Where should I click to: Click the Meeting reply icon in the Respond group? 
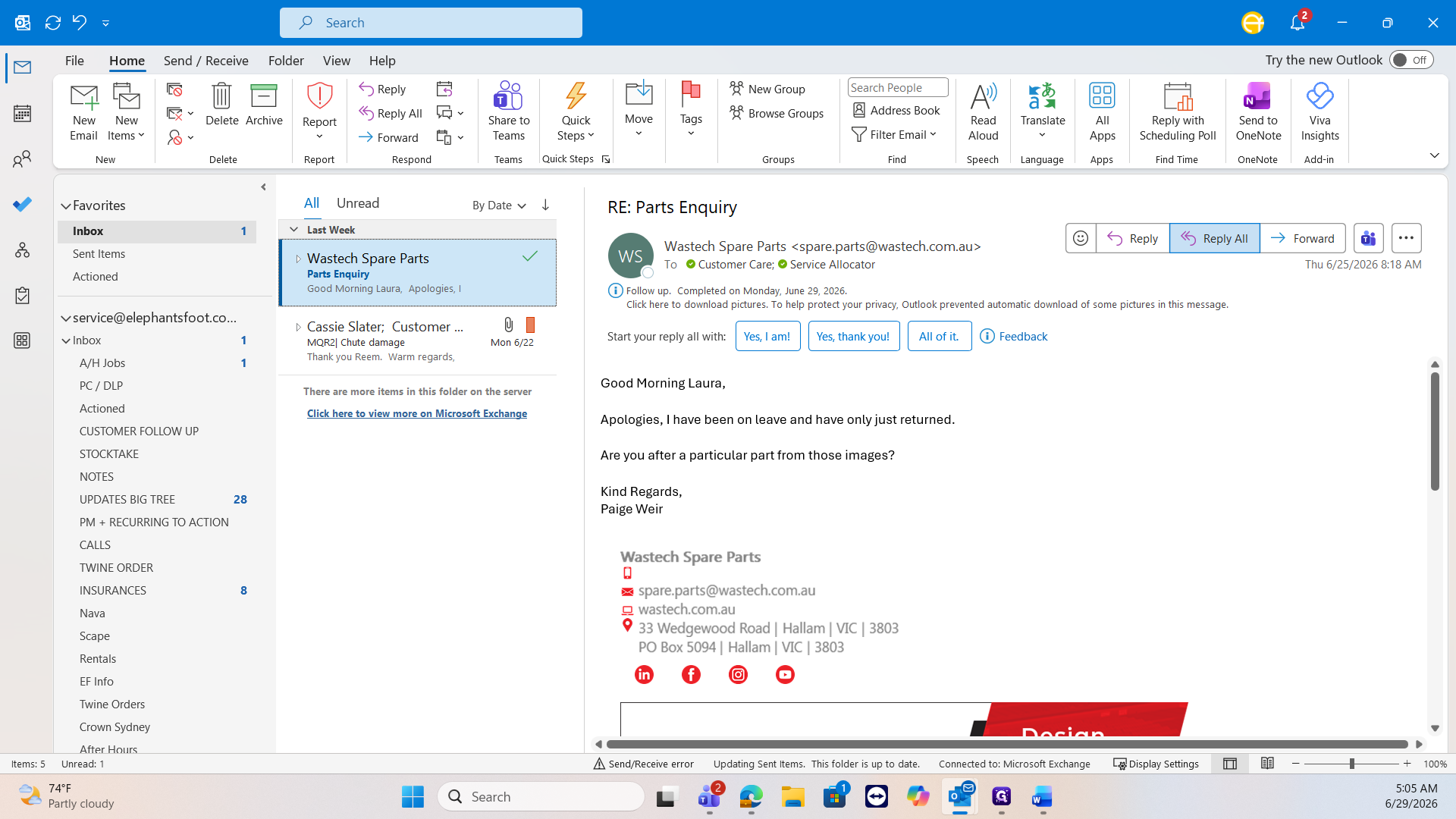(444, 89)
